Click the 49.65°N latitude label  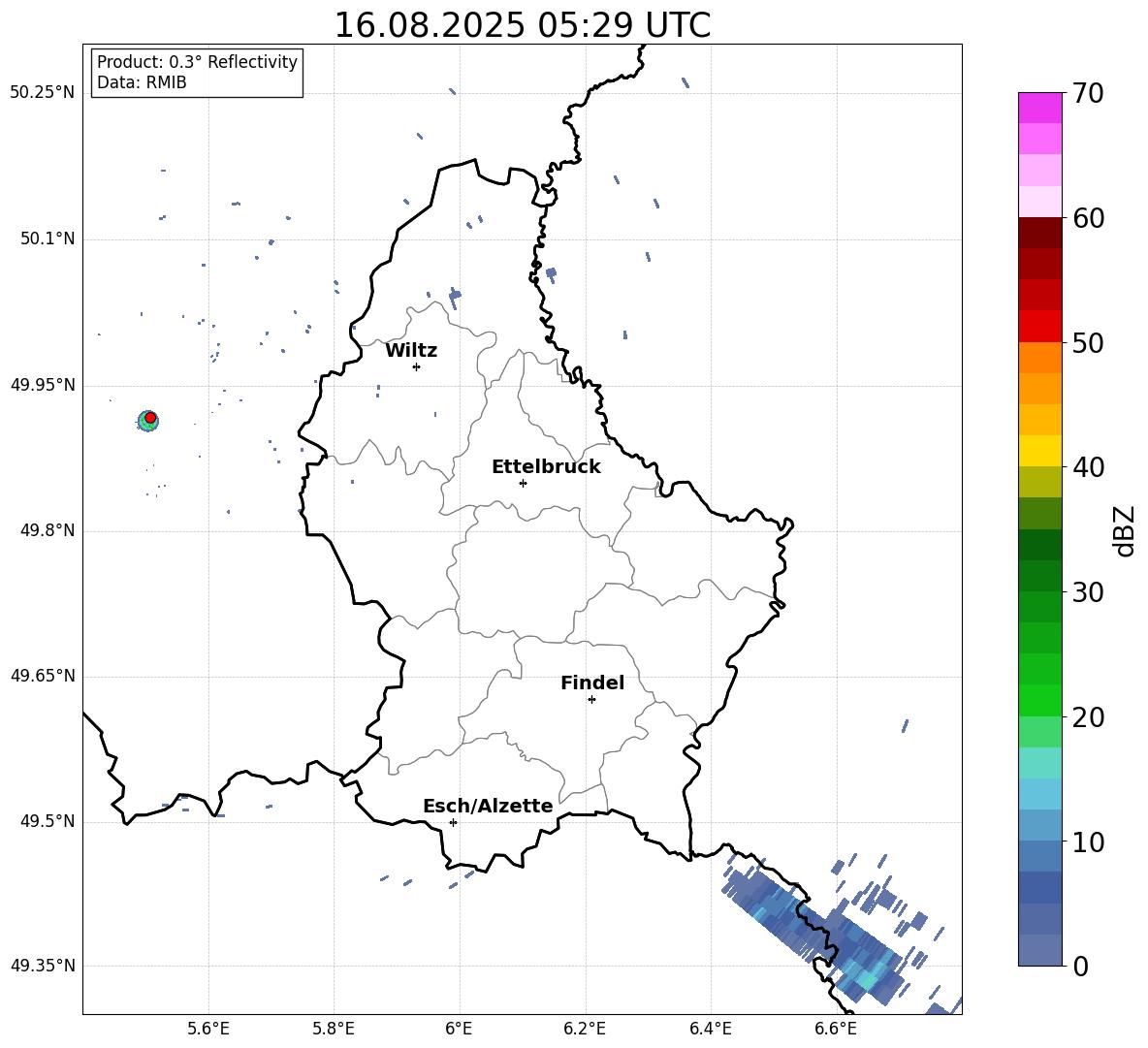43,676
